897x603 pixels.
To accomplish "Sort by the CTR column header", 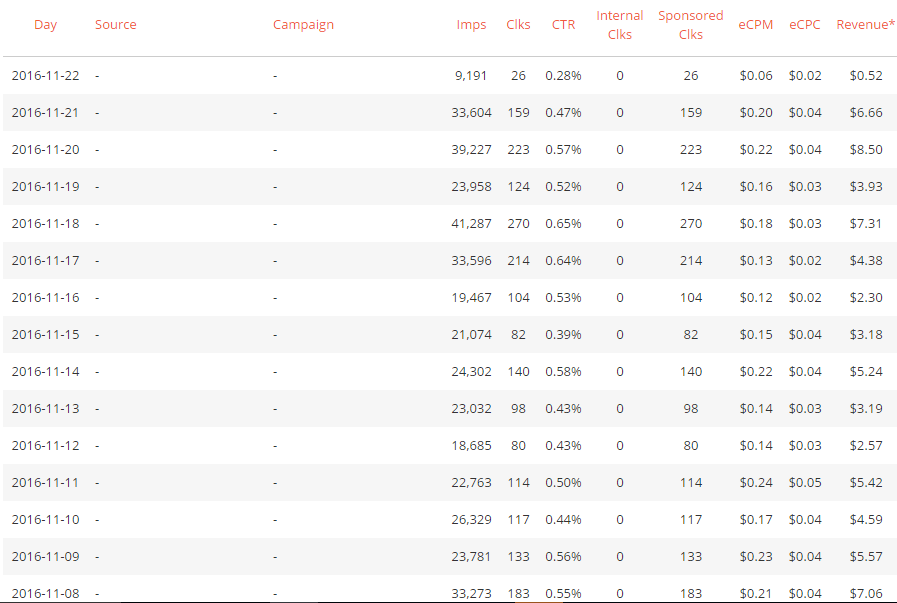I will click(x=563, y=25).
